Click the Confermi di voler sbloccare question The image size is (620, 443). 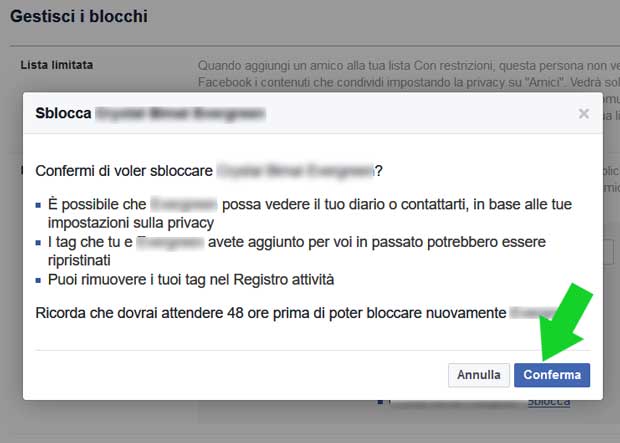point(209,171)
